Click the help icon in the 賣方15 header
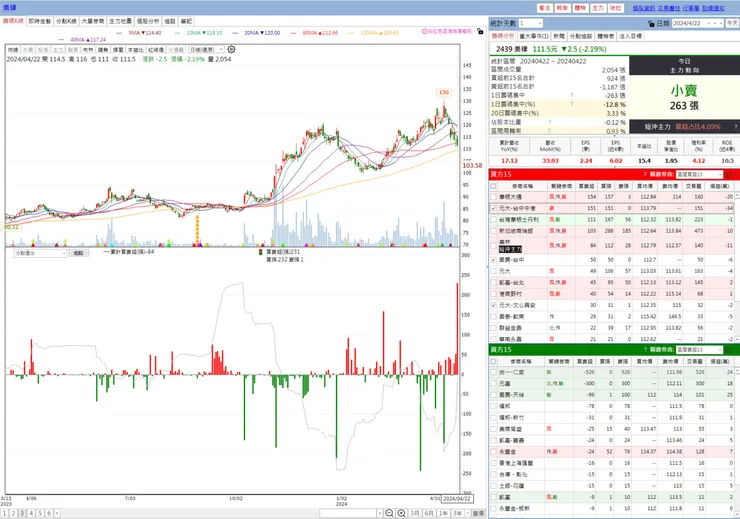 coord(645,350)
